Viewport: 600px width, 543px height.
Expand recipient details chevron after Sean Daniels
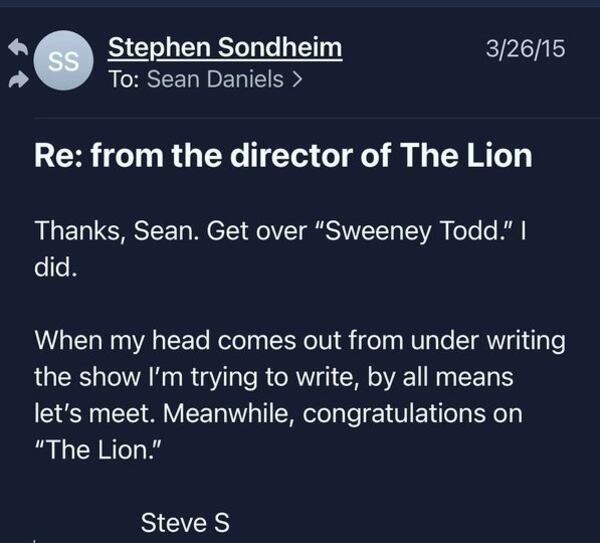pos(297,80)
